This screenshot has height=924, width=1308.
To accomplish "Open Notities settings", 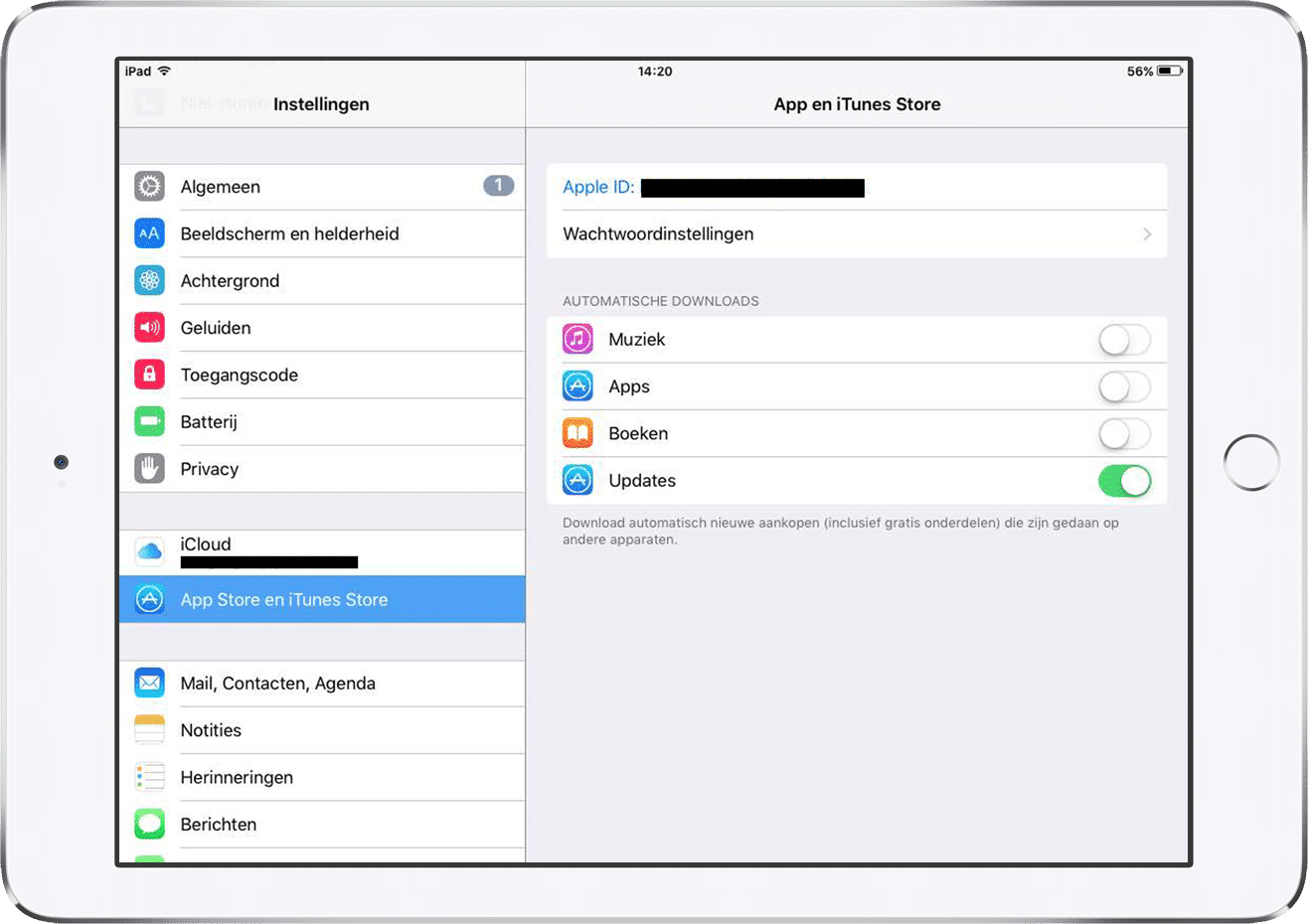I will 322,730.
